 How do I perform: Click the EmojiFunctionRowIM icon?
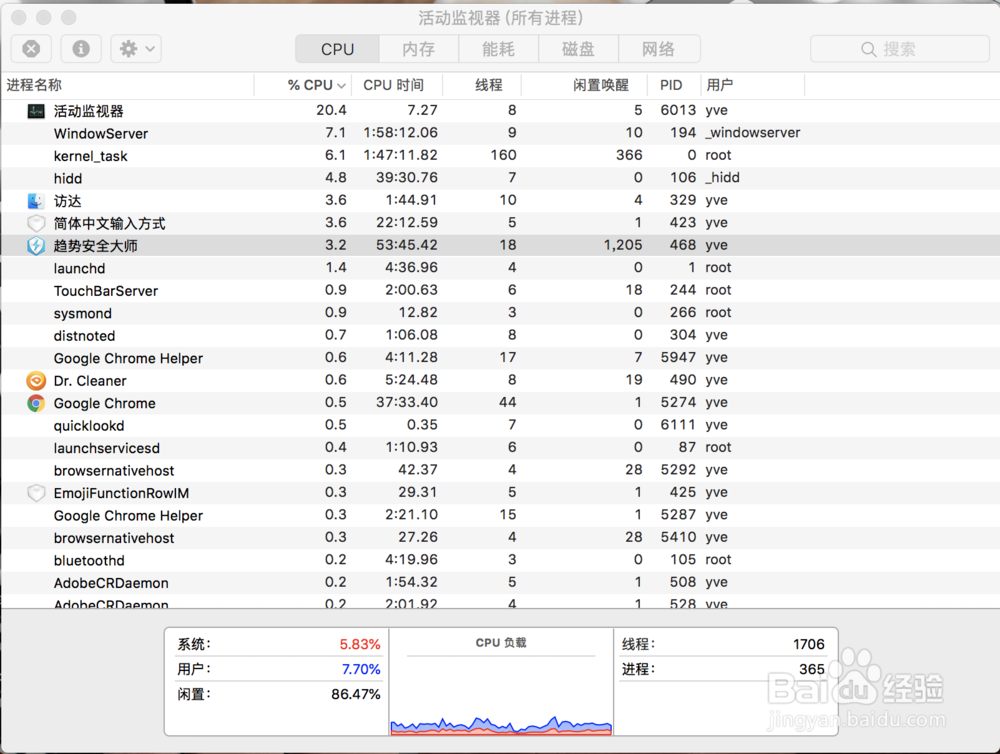tap(36, 493)
